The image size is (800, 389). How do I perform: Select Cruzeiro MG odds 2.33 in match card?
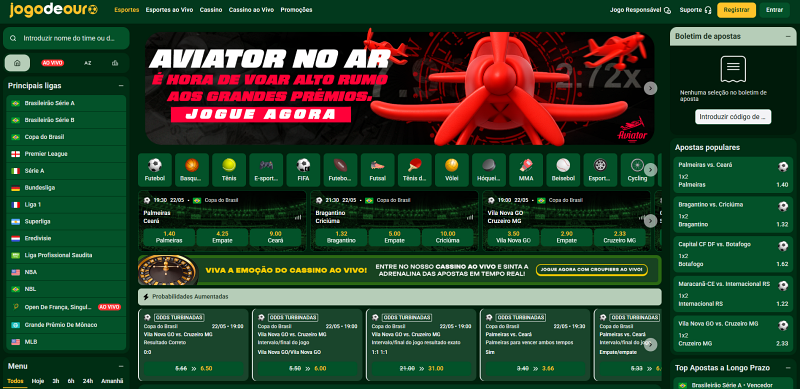pos(619,237)
